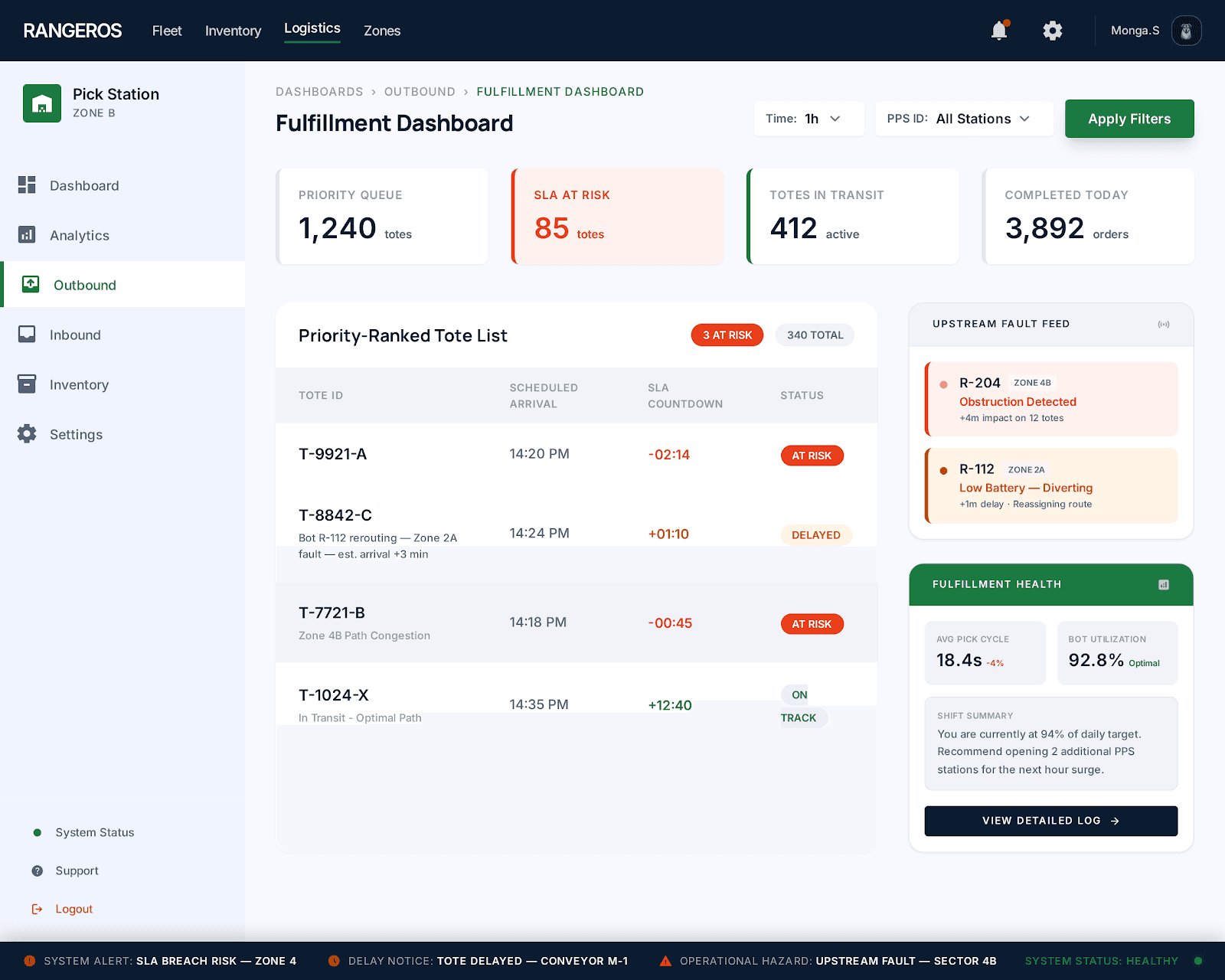Click the Logout arrow icon
1225x980 pixels.
(x=37, y=909)
